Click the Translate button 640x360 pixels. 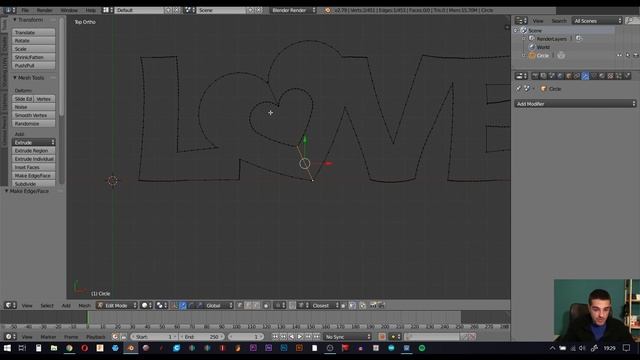point(33,32)
